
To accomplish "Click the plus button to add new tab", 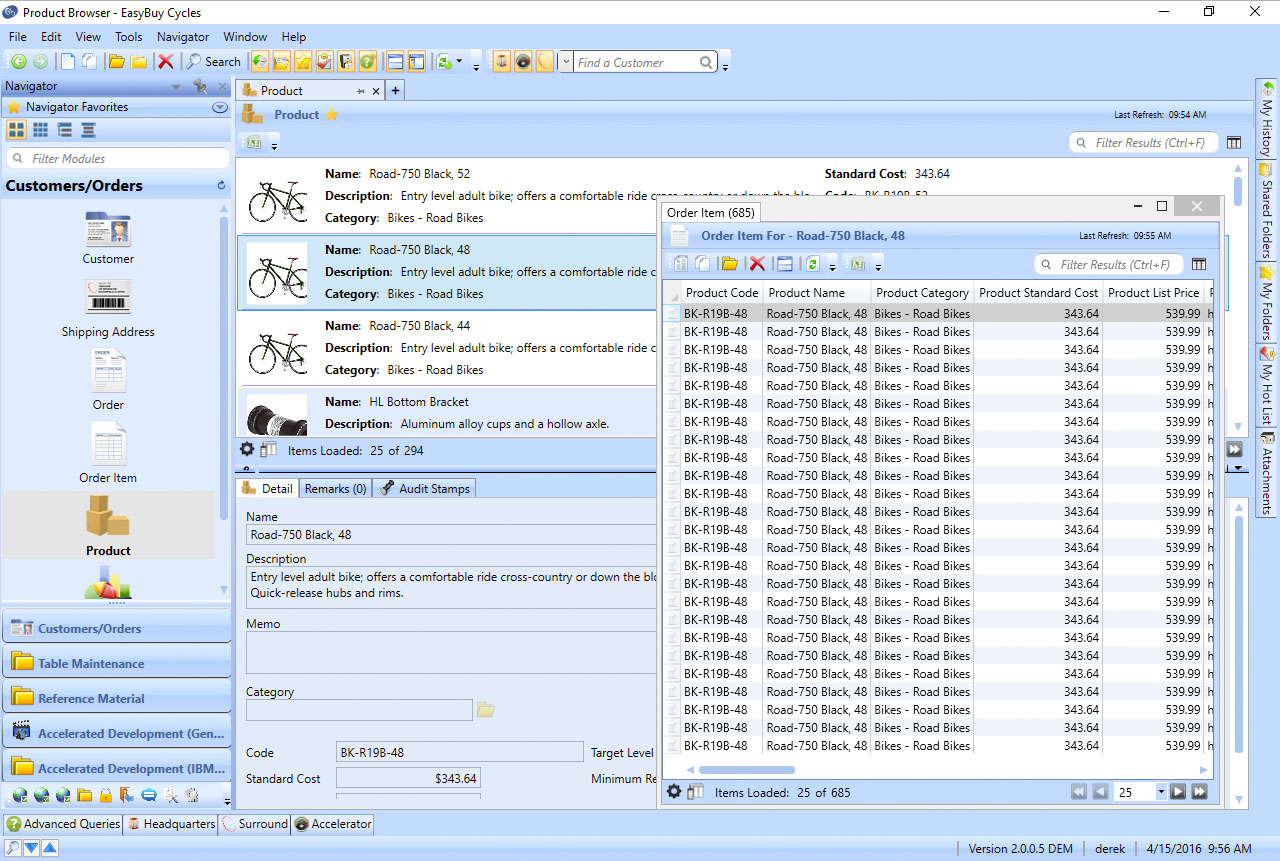I will (395, 91).
